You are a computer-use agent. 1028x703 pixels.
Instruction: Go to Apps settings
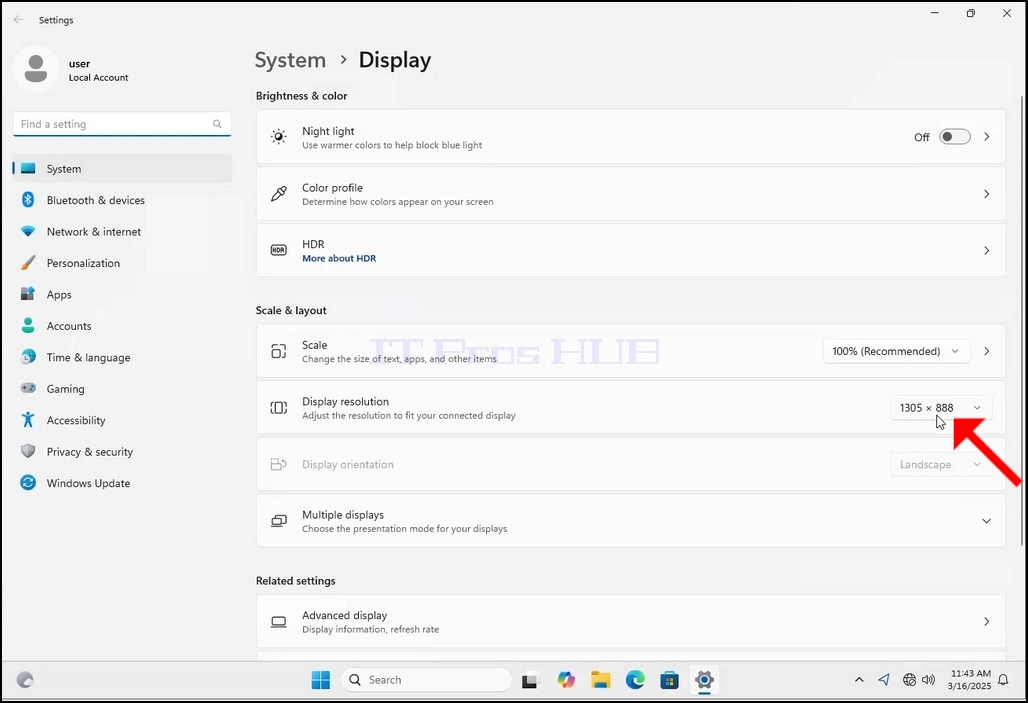[122, 294]
